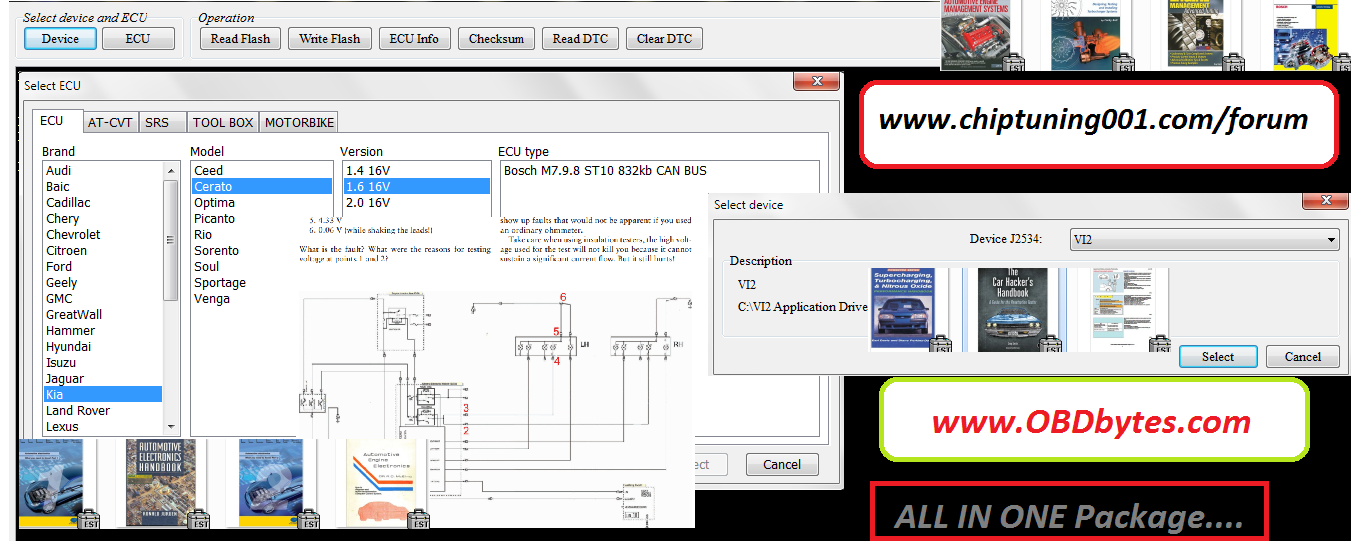Select the 2.0 16V version
The height and width of the screenshot is (541, 1351).
[368, 203]
